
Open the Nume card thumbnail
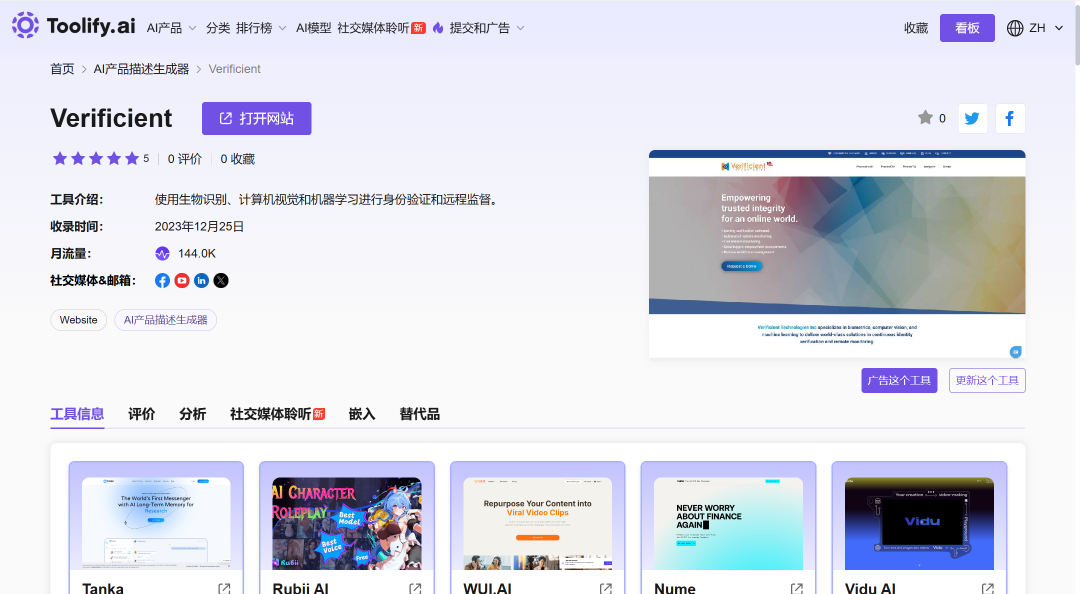coord(729,524)
